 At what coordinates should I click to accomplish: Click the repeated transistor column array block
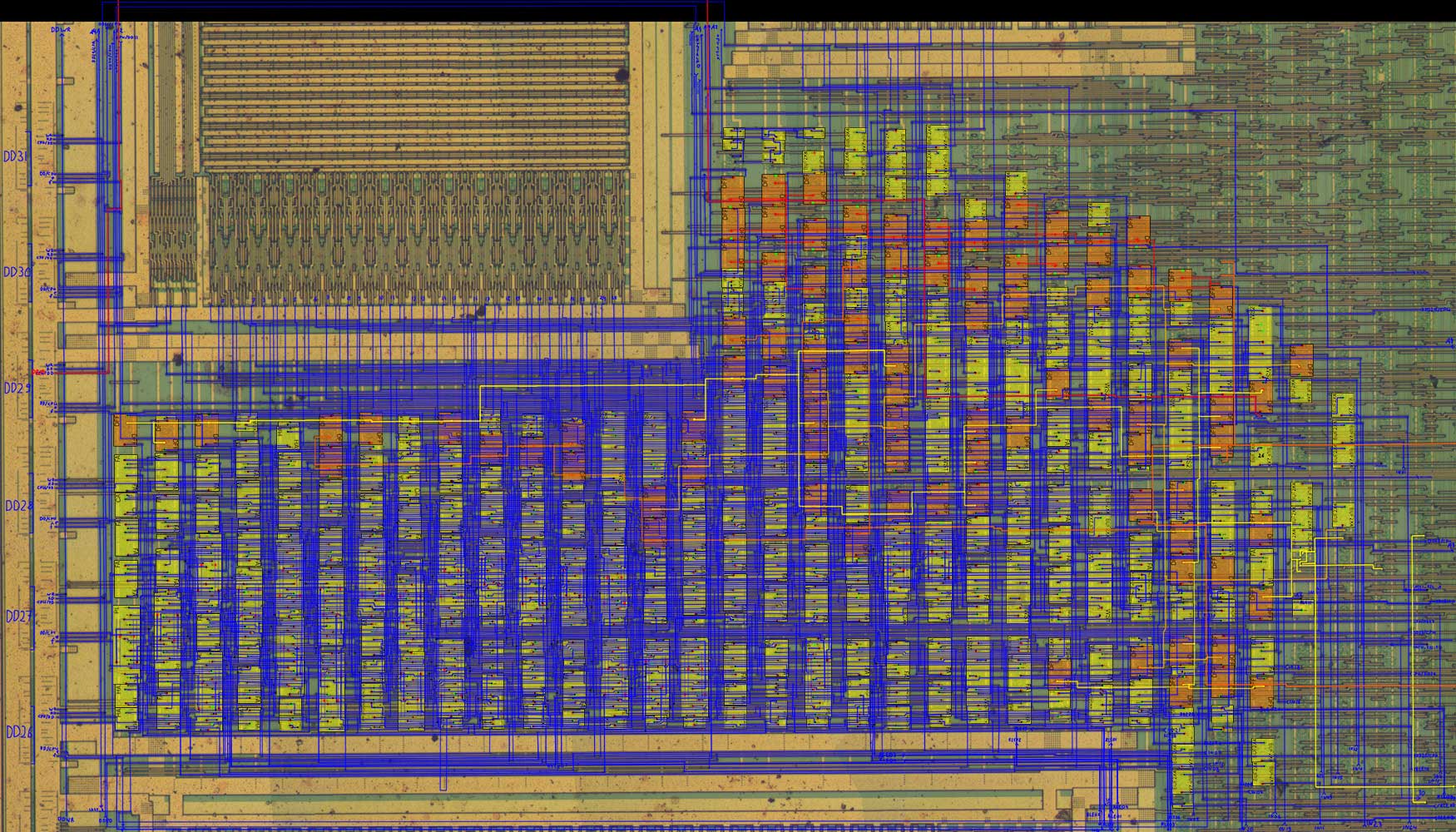tap(416, 237)
